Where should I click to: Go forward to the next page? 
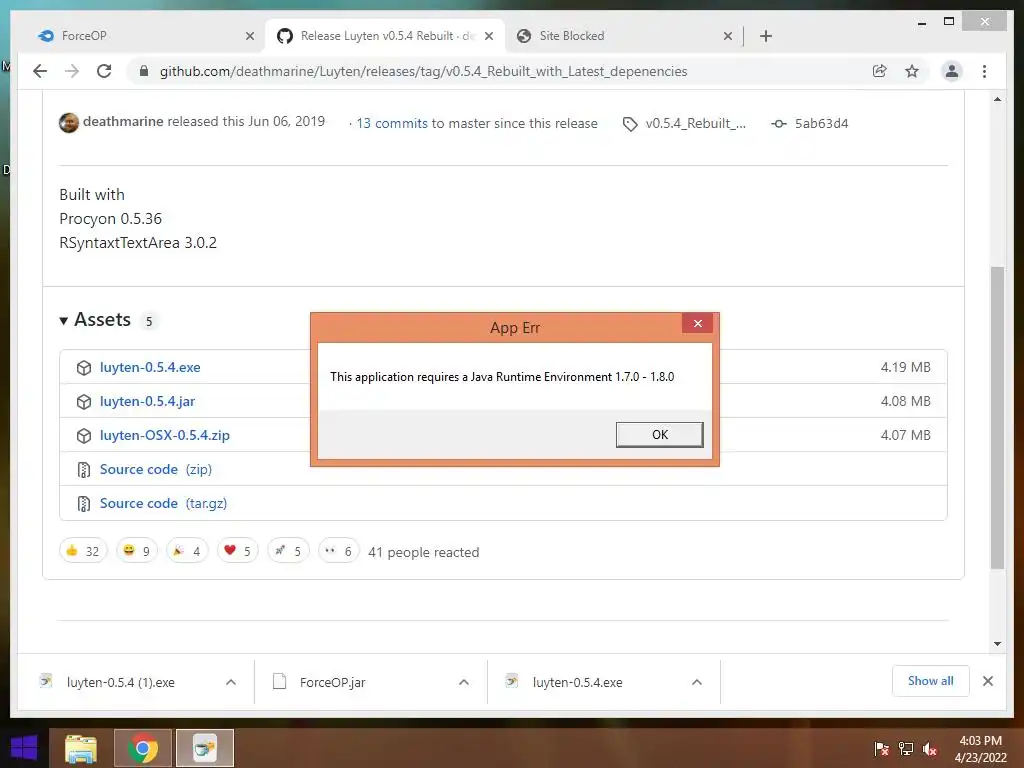pos(72,71)
